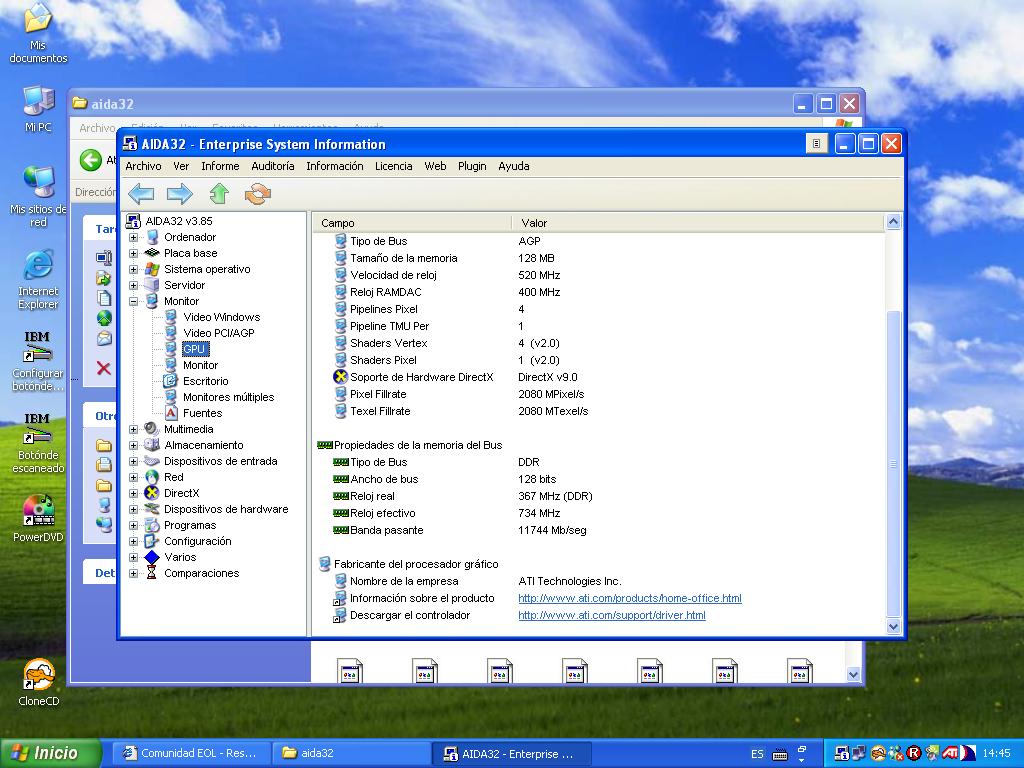Go up one level with green arrow
This screenshot has width=1024, height=768.
[219, 193]
